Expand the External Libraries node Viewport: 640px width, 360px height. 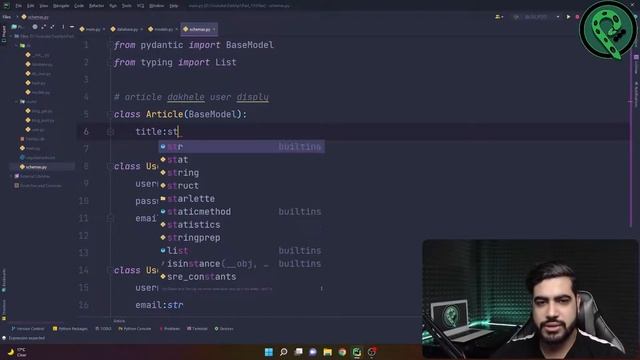click(11, 176)
